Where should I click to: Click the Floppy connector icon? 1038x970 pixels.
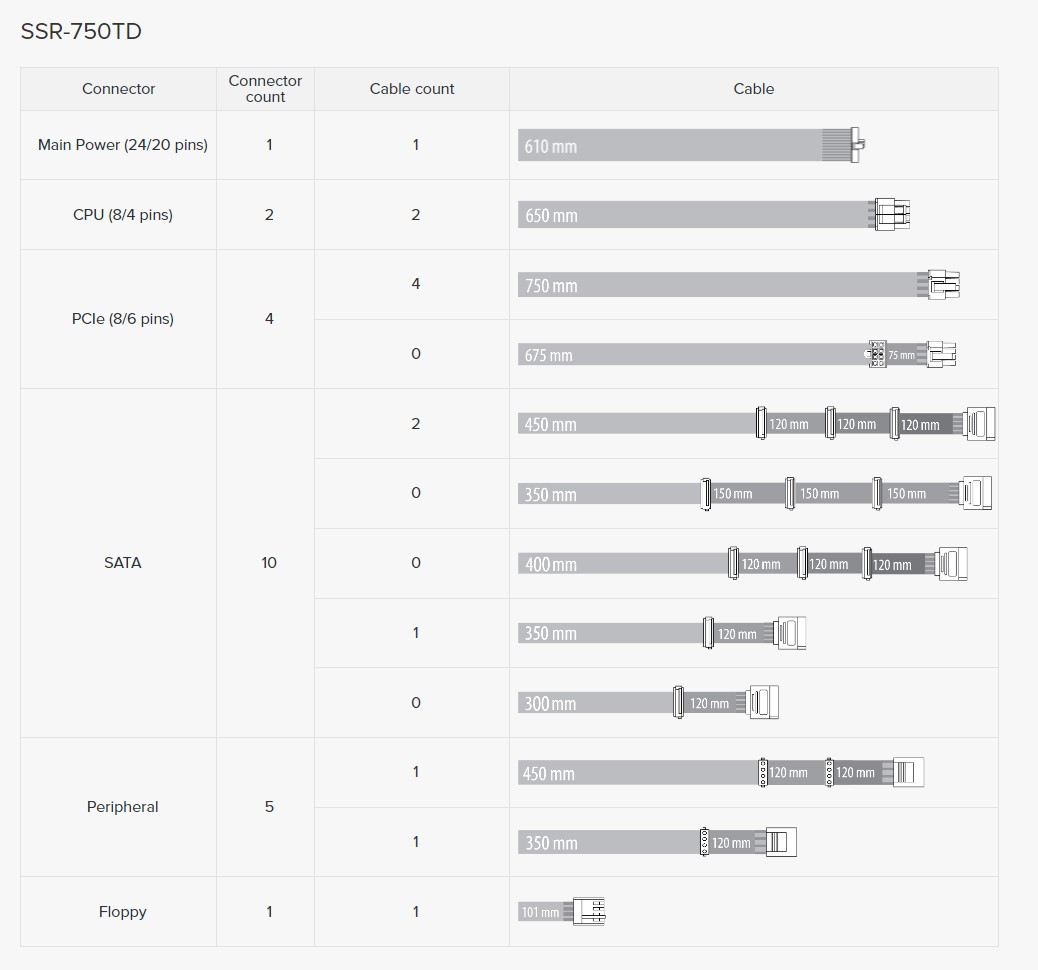(590, 911)
